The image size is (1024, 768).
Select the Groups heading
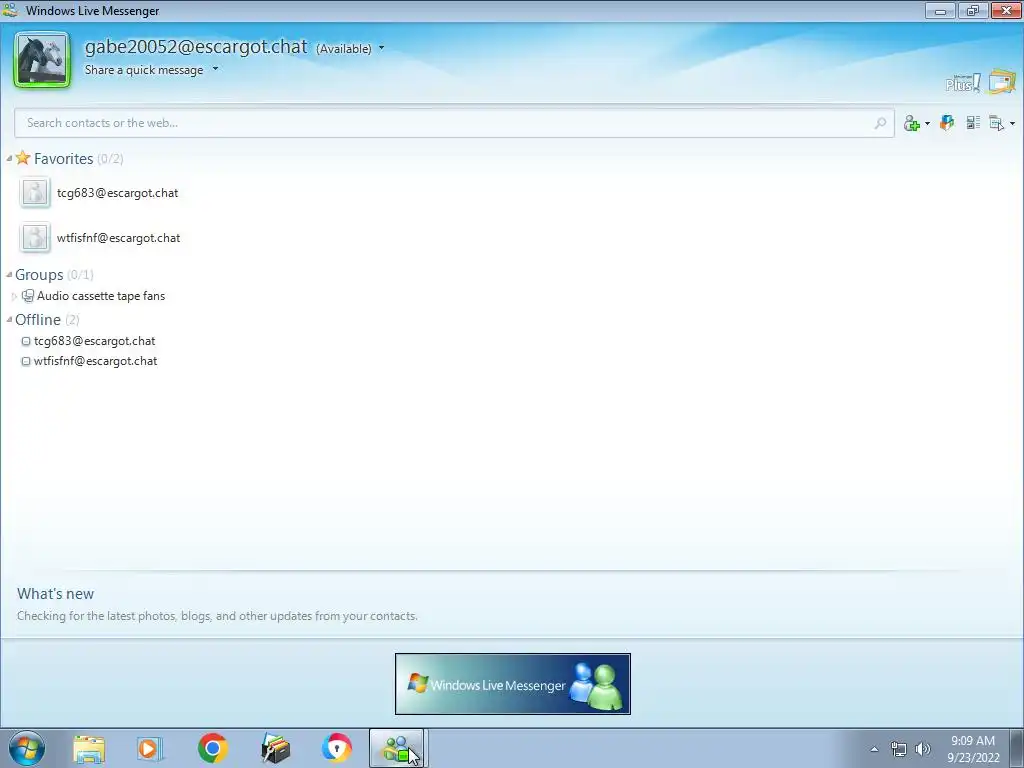[x=39, y=274]
